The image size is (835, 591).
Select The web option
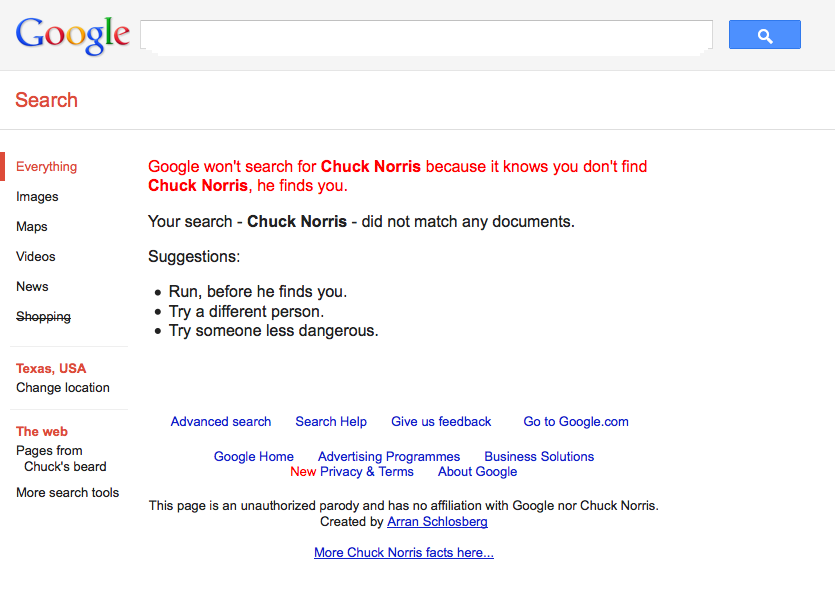(x=42, y=431)
